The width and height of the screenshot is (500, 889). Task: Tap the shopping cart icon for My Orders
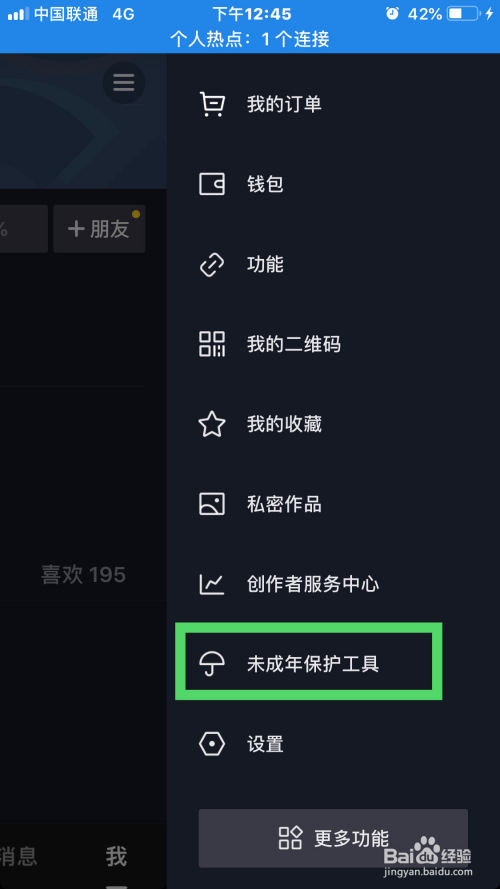coord(212,104)
